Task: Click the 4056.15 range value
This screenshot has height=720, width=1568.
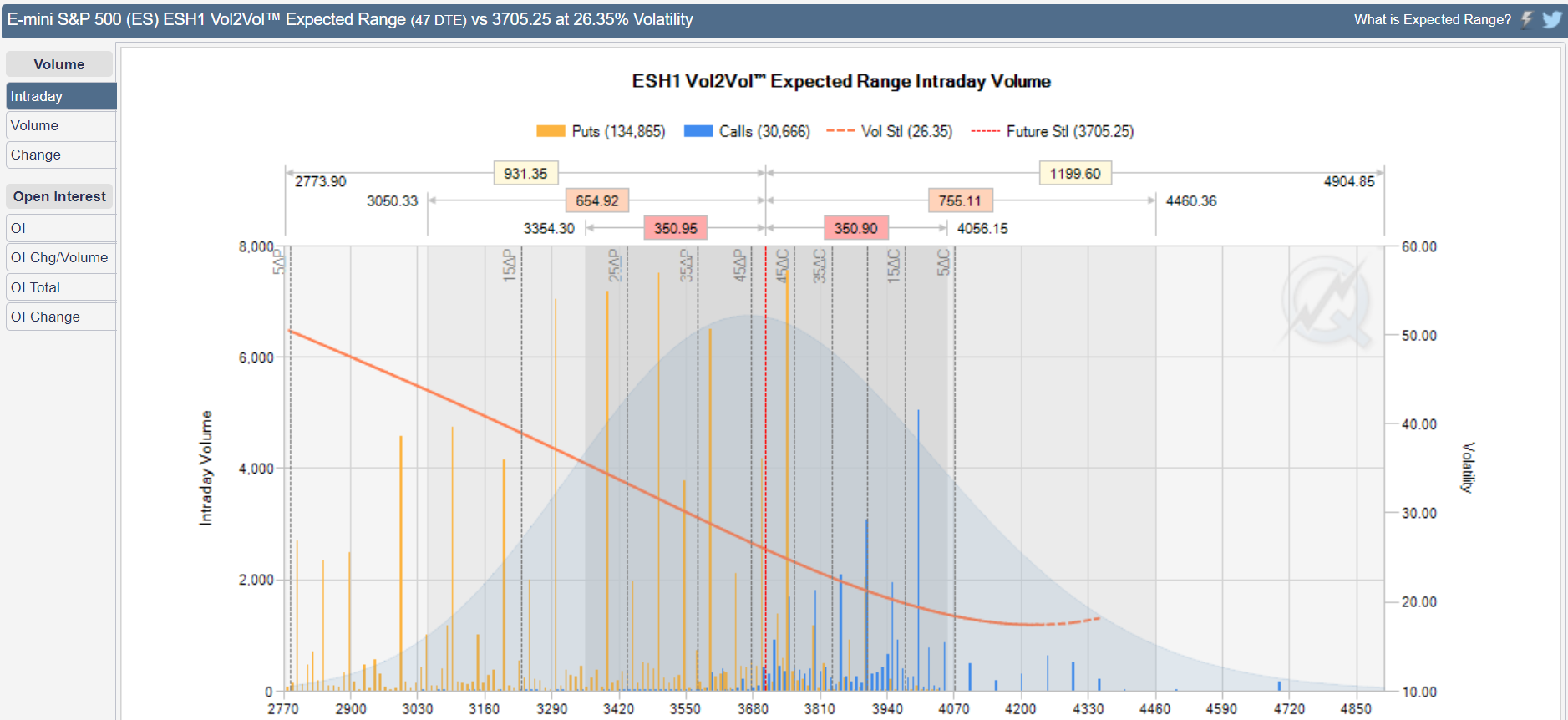Action: [982, 228]
